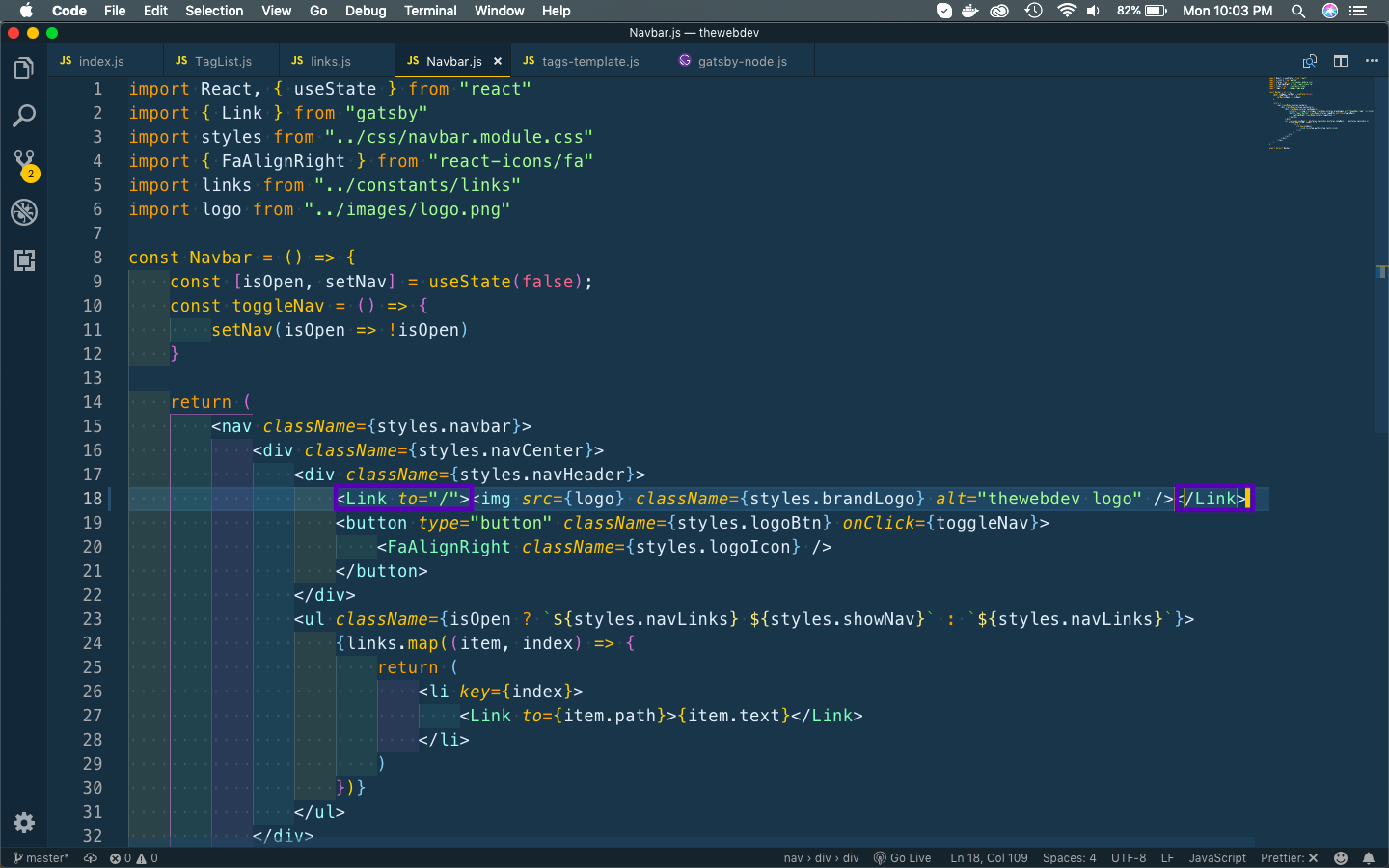The width and height of the screenshot is (1389, 868).
Task: Click item.path on line 27
Action: click(610, 716)
